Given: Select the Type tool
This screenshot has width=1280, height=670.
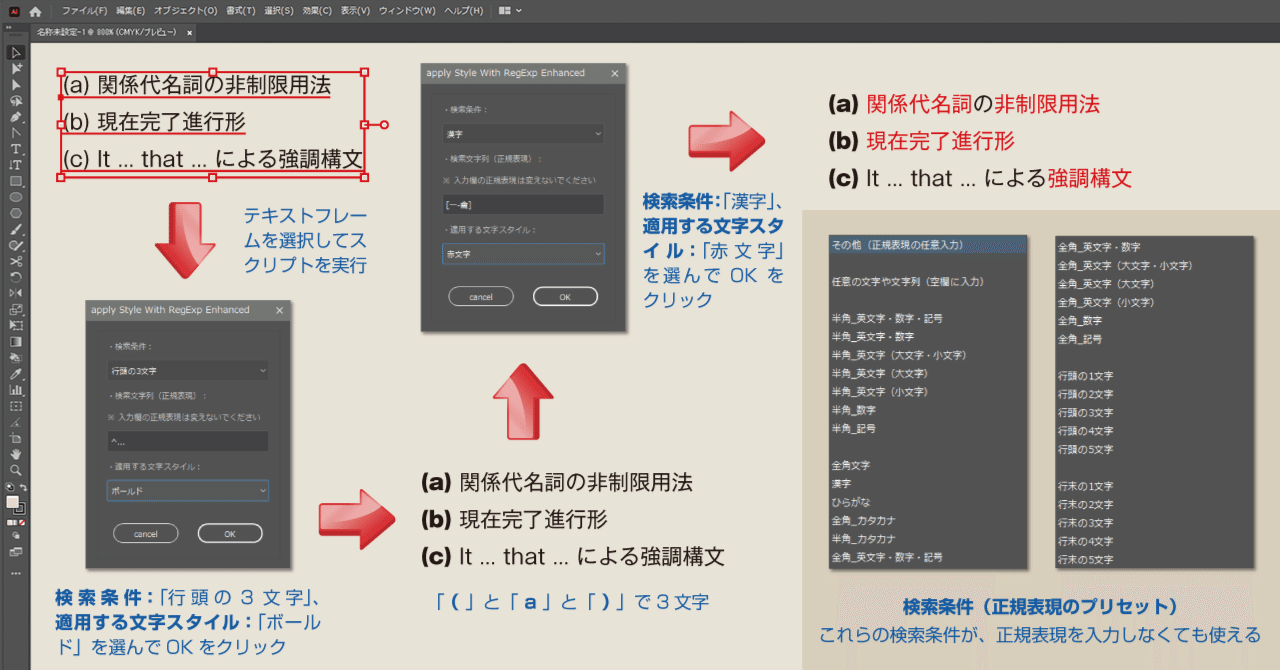Looking at the screenshot, I should tap(14, 148).
